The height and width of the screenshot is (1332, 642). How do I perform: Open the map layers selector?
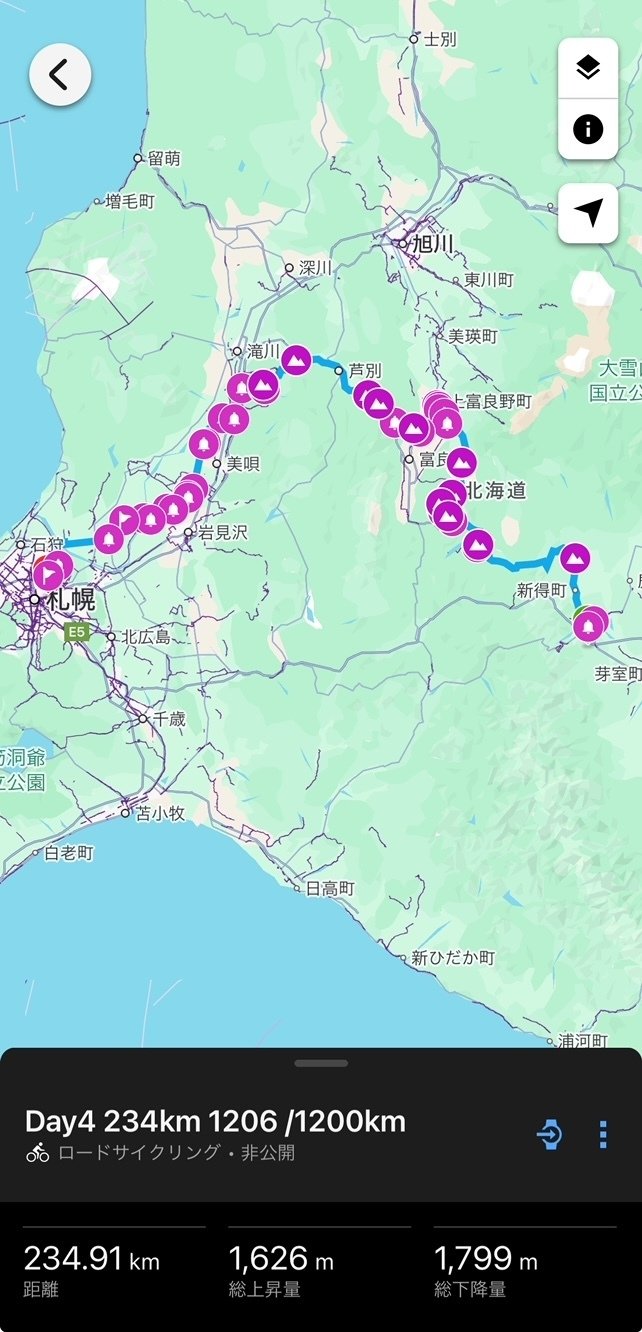[588, 68]
